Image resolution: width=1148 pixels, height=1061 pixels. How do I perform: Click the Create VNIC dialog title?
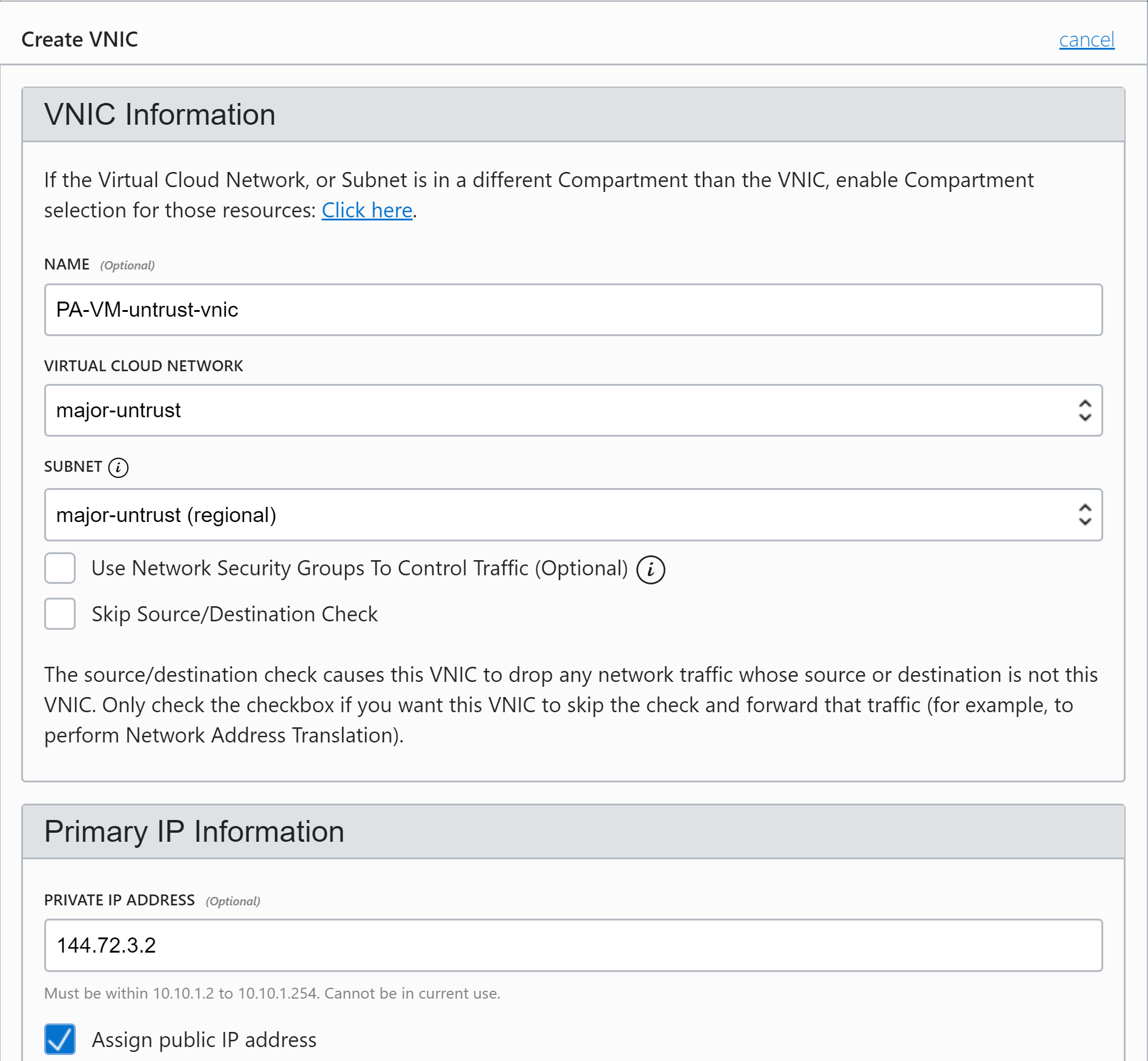coord(79,39)
